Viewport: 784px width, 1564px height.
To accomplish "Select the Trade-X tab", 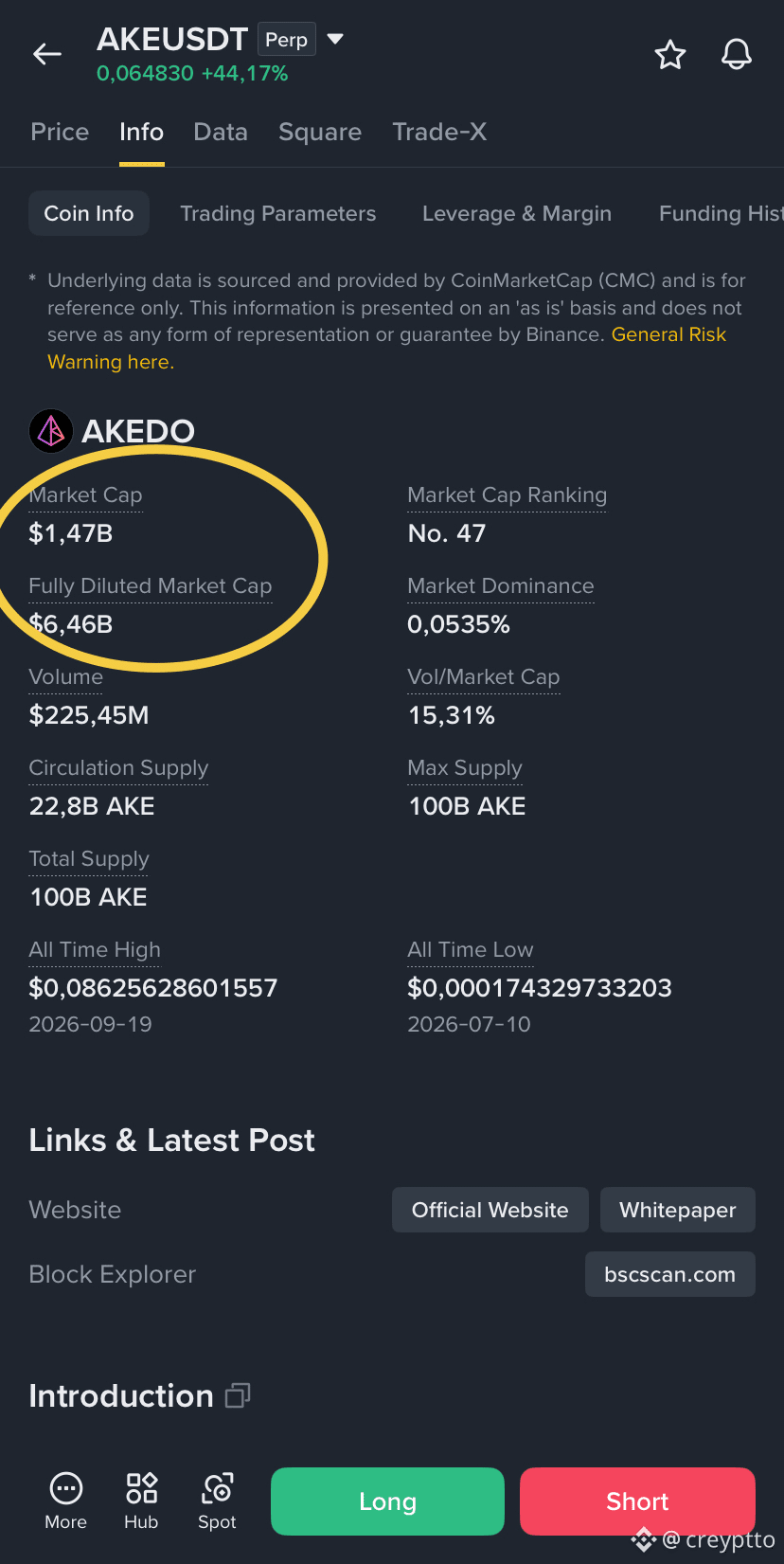I will click(439, 132).
